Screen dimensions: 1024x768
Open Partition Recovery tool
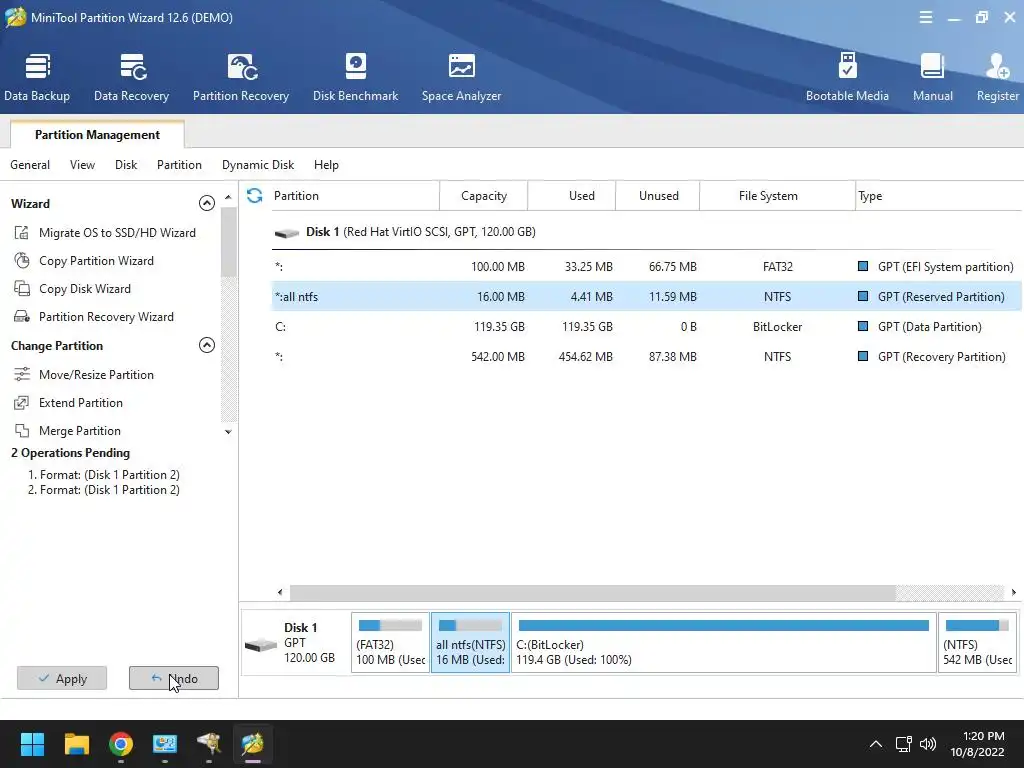pos(241,78)
